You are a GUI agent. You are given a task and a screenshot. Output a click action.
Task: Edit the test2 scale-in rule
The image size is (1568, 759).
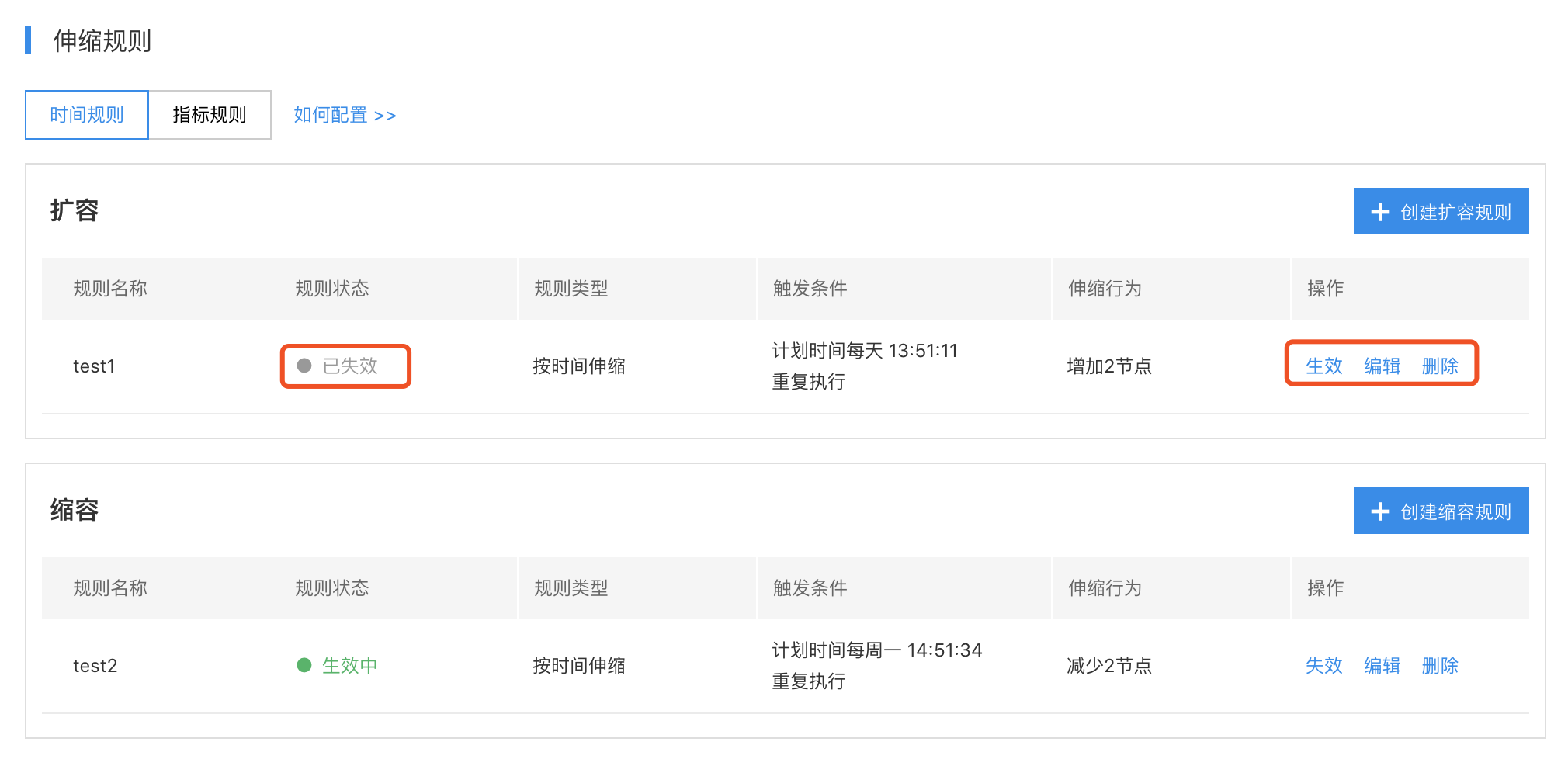point(1382,665)
